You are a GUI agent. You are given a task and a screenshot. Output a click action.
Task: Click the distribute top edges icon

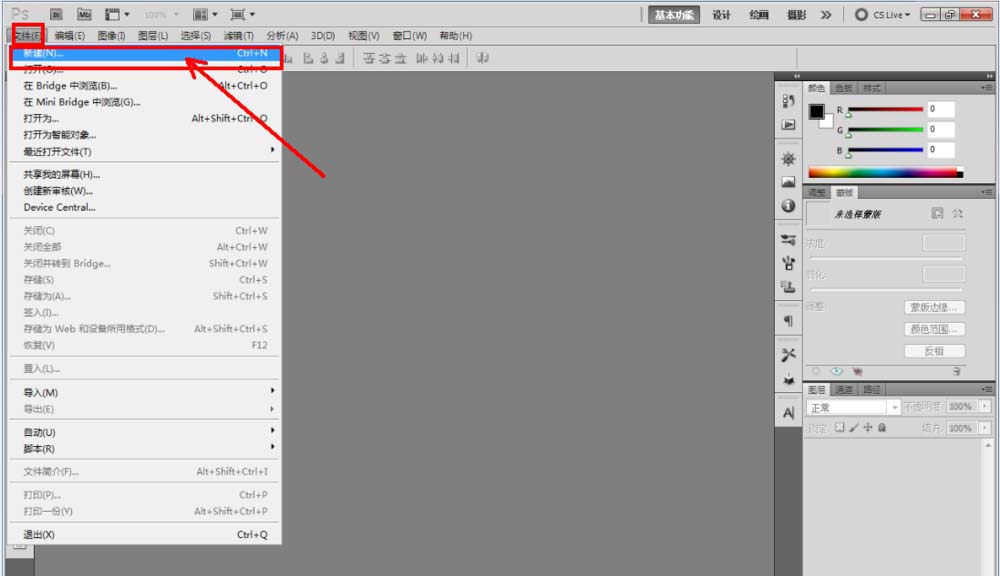tap(369, 58)
